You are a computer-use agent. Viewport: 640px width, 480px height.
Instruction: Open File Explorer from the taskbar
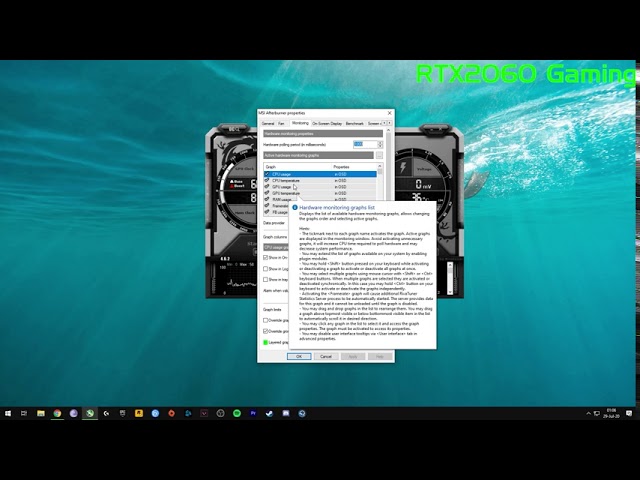pyautogui.click(x=41, y=413)
